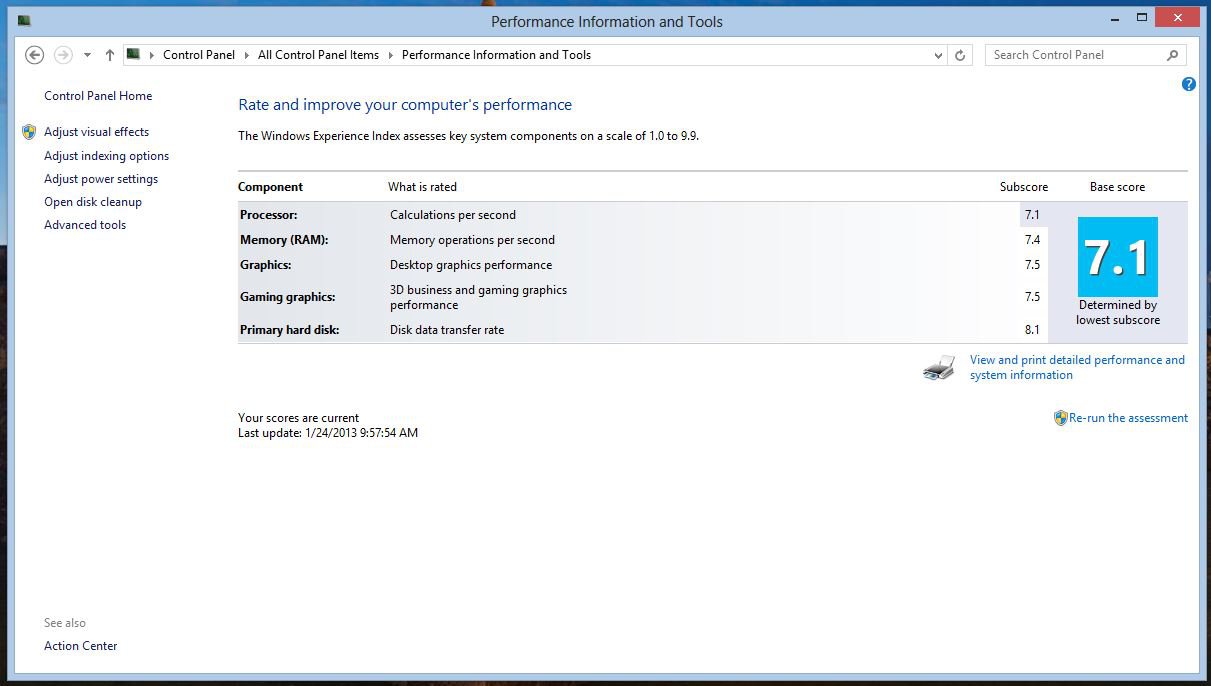Select the Processor: row label
Image resolution: width=1211 pixels, height=686 pixels.
coord(268,215)
